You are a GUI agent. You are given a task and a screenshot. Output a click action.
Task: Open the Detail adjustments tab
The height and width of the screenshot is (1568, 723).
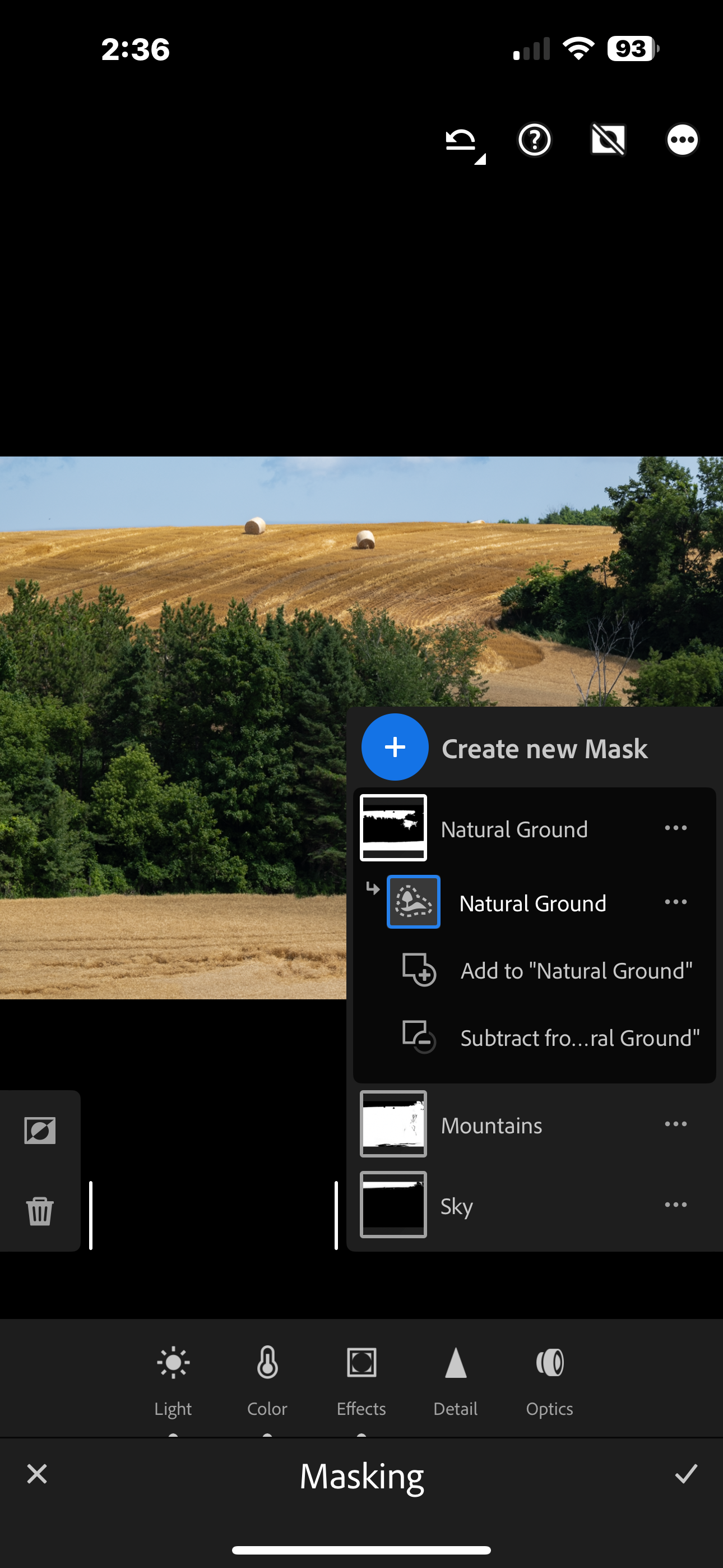coord(455,1382)
